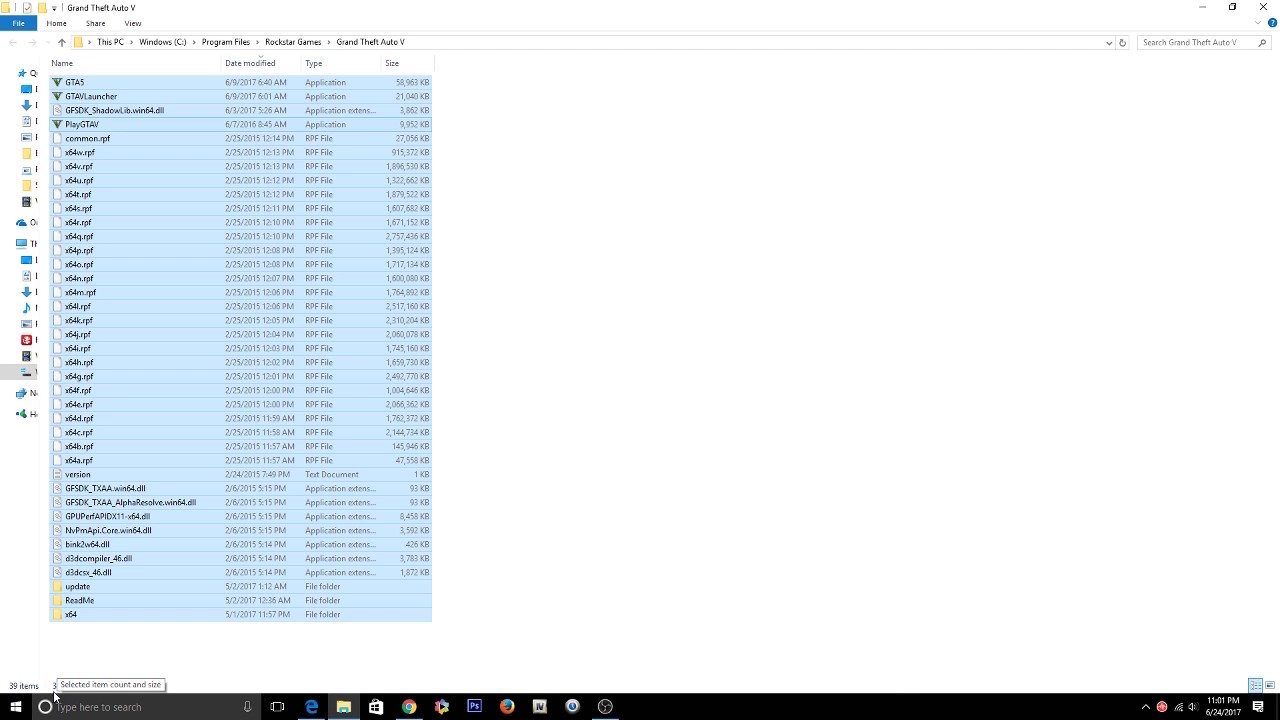Screen dimensions: 1280x720
Task: Open Photoshop from the taskbar
Action: pos(473,707)
